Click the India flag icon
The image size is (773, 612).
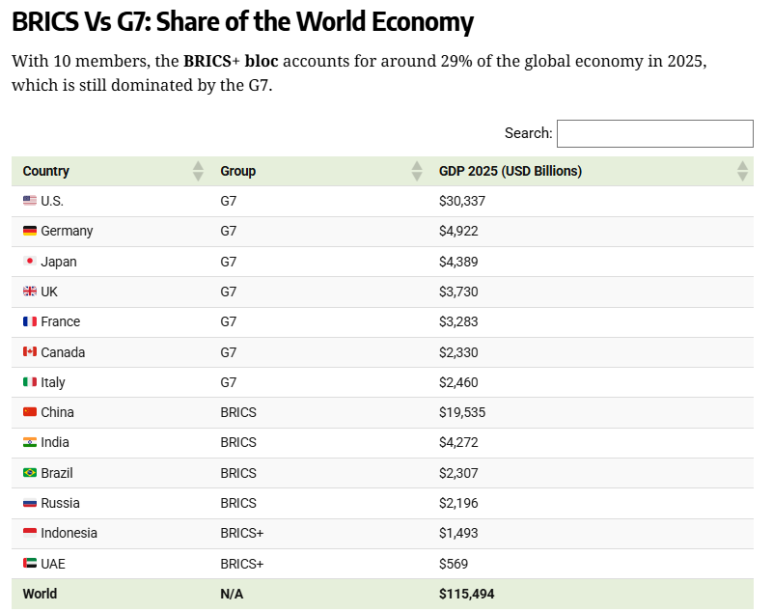(x=30, y=442)
